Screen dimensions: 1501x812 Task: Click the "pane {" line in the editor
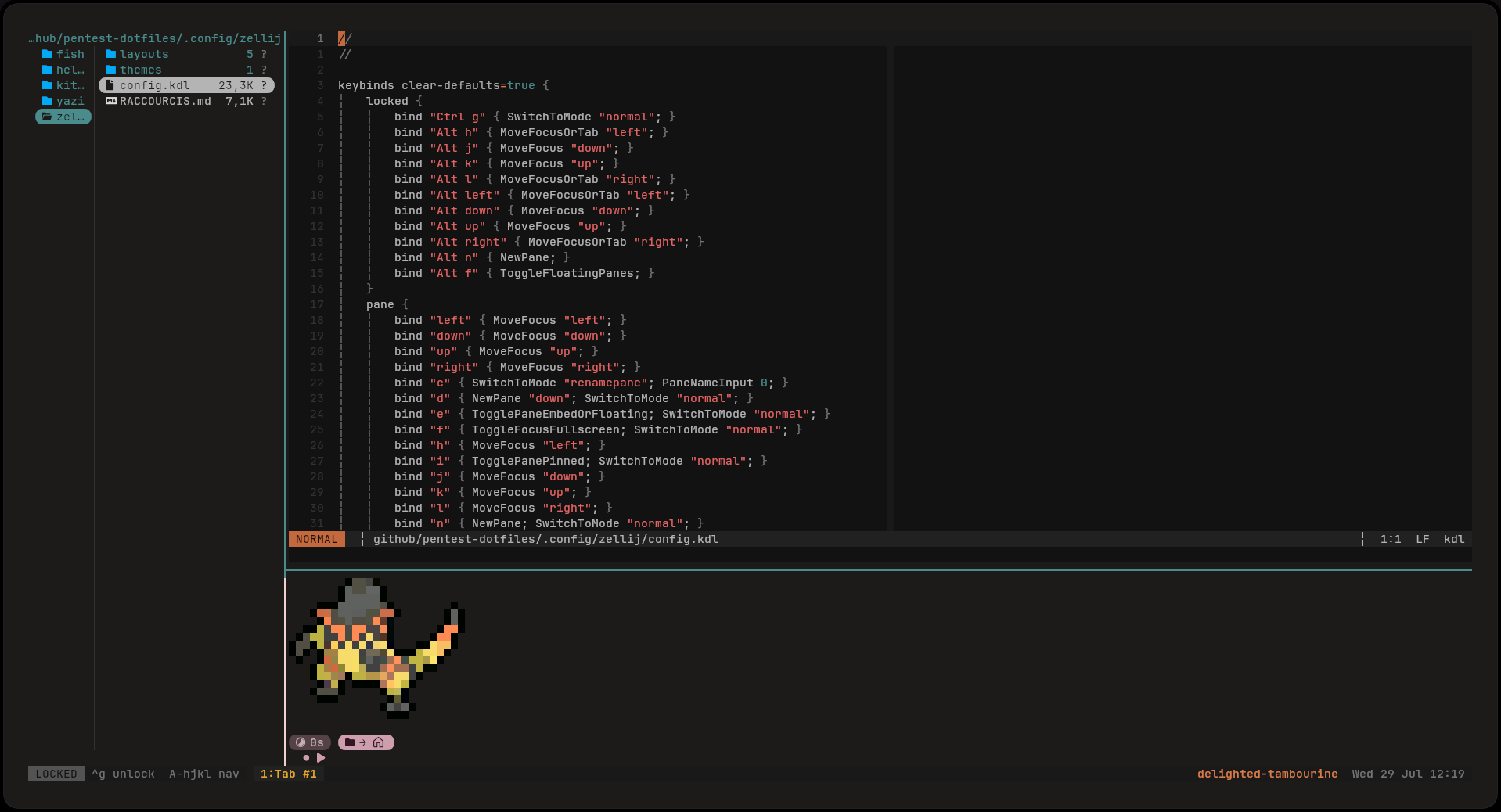pyautogui.click(x=387, y=304)
